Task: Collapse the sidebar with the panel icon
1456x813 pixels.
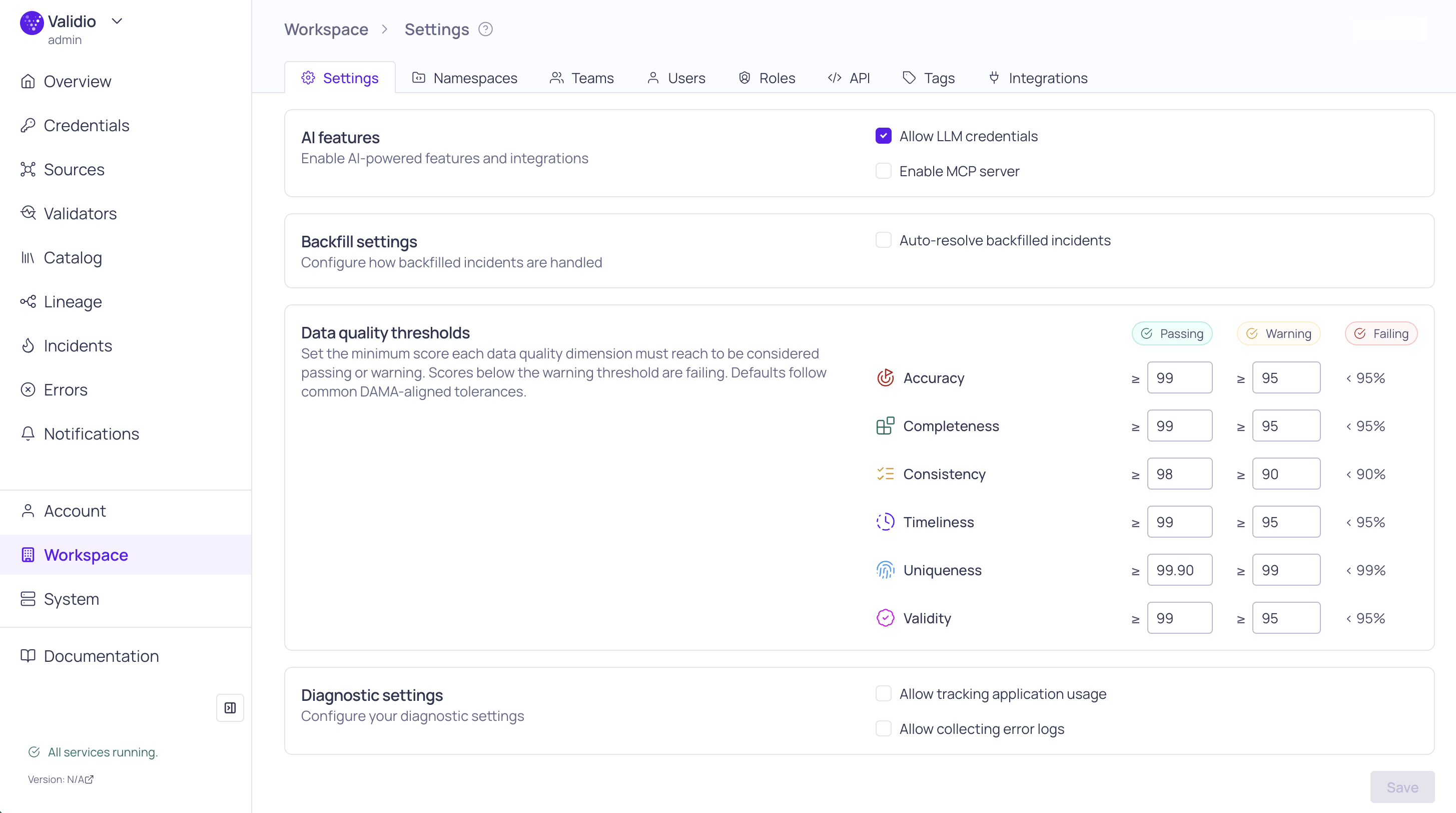Action: coord(230,708)
